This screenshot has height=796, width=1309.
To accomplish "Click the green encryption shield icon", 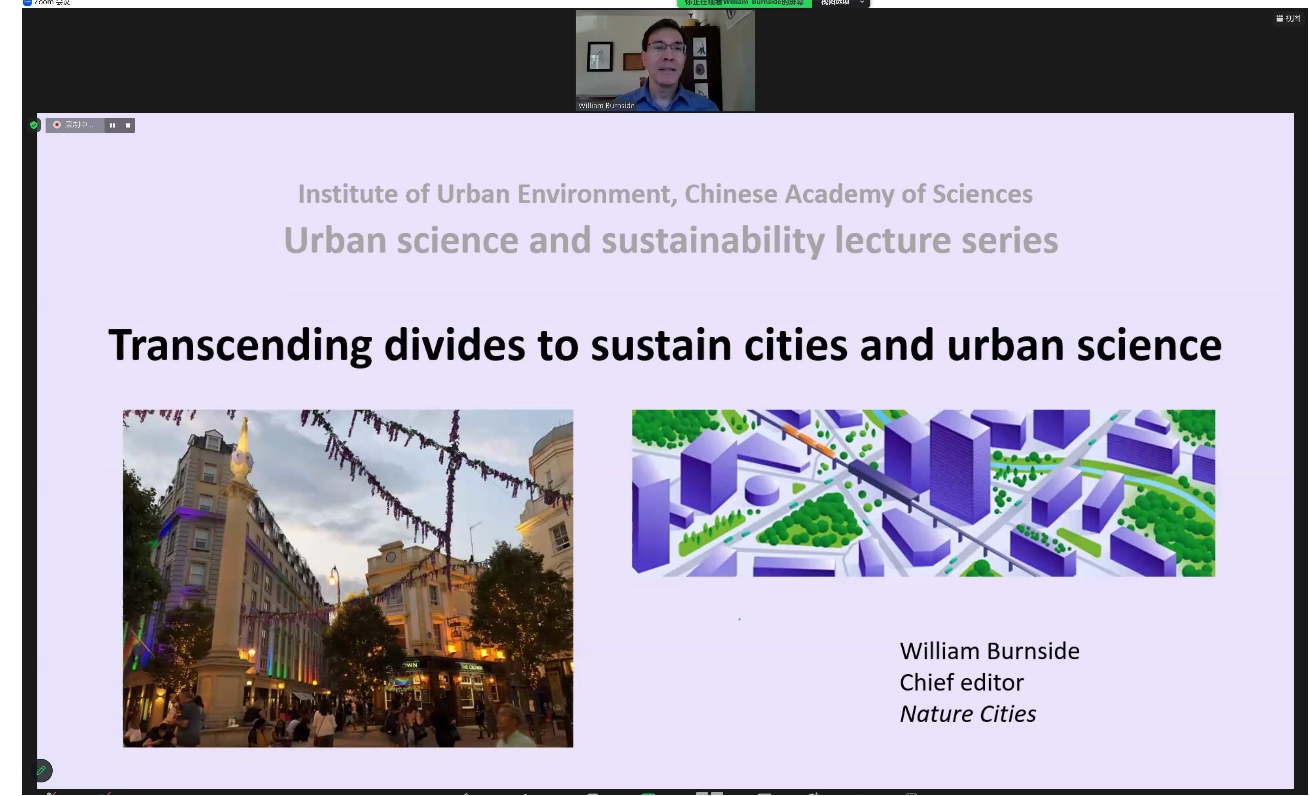I will (34, 125).
